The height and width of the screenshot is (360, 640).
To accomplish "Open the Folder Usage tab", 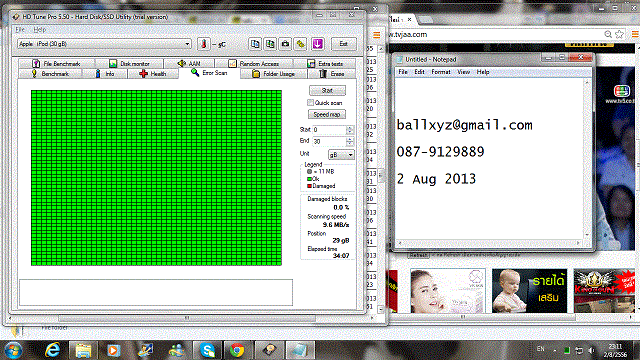I will (x=273, y=74).
